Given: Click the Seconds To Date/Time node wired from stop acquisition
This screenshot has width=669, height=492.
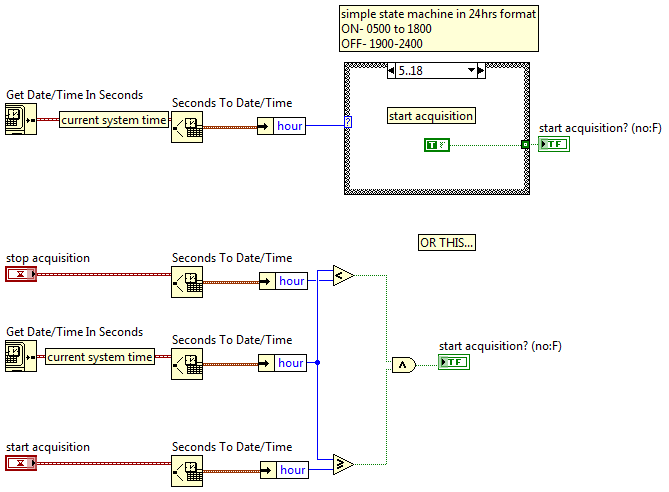Looking at the screenshot, I should 187,282.
